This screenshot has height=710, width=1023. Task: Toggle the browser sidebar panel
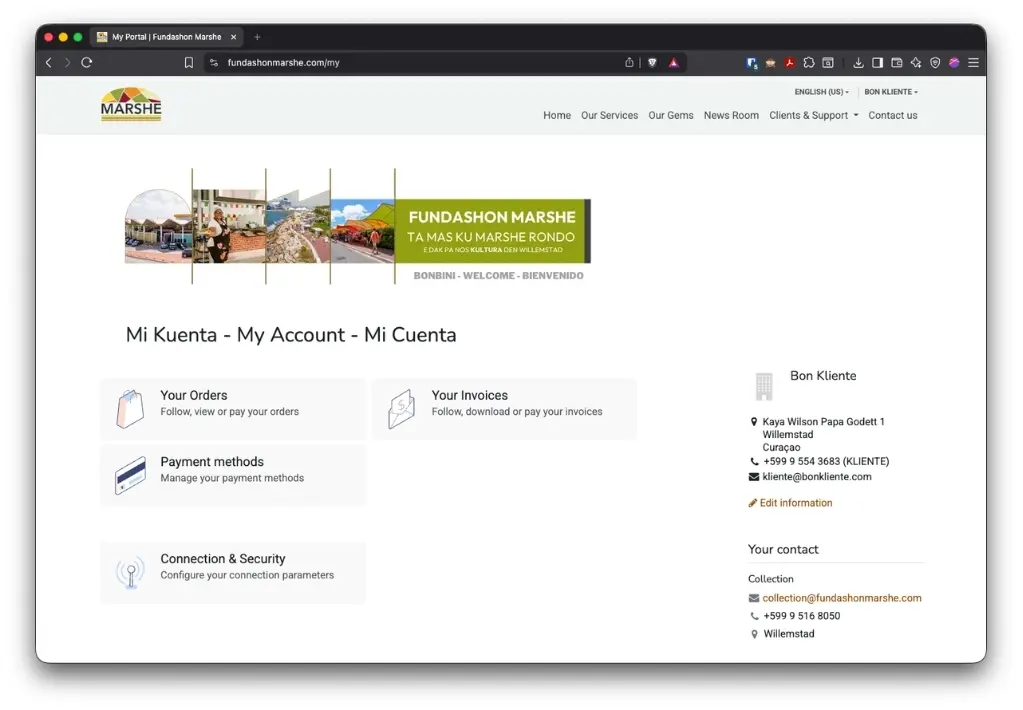pyautogui.click(x=878, y=63)
